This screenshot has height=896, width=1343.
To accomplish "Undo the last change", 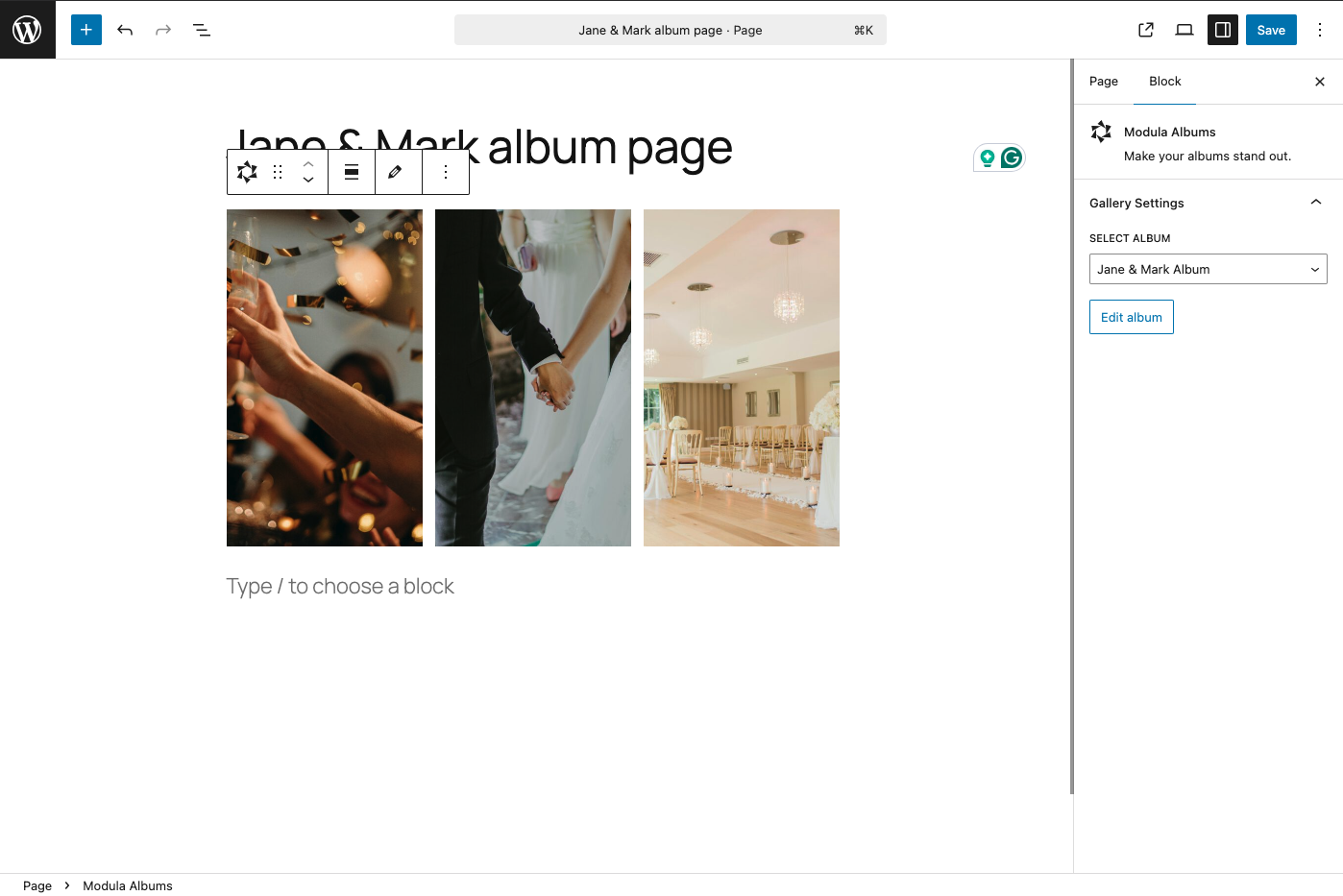I will pos(125,30).
